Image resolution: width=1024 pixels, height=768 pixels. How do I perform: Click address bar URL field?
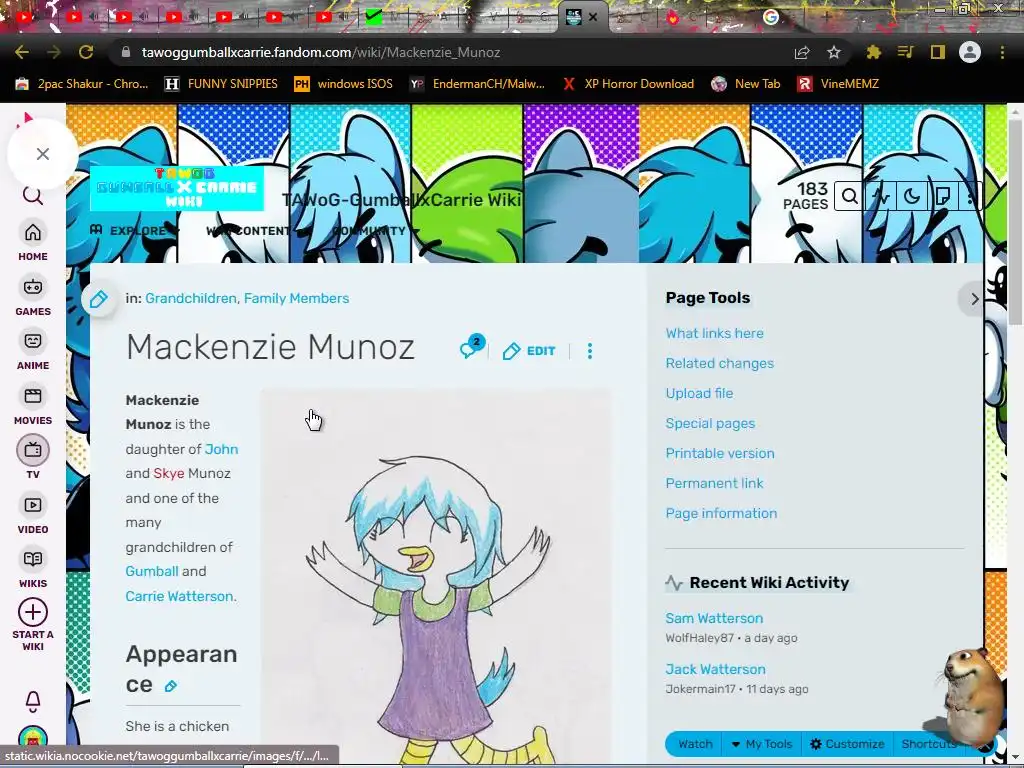(451, 52)
